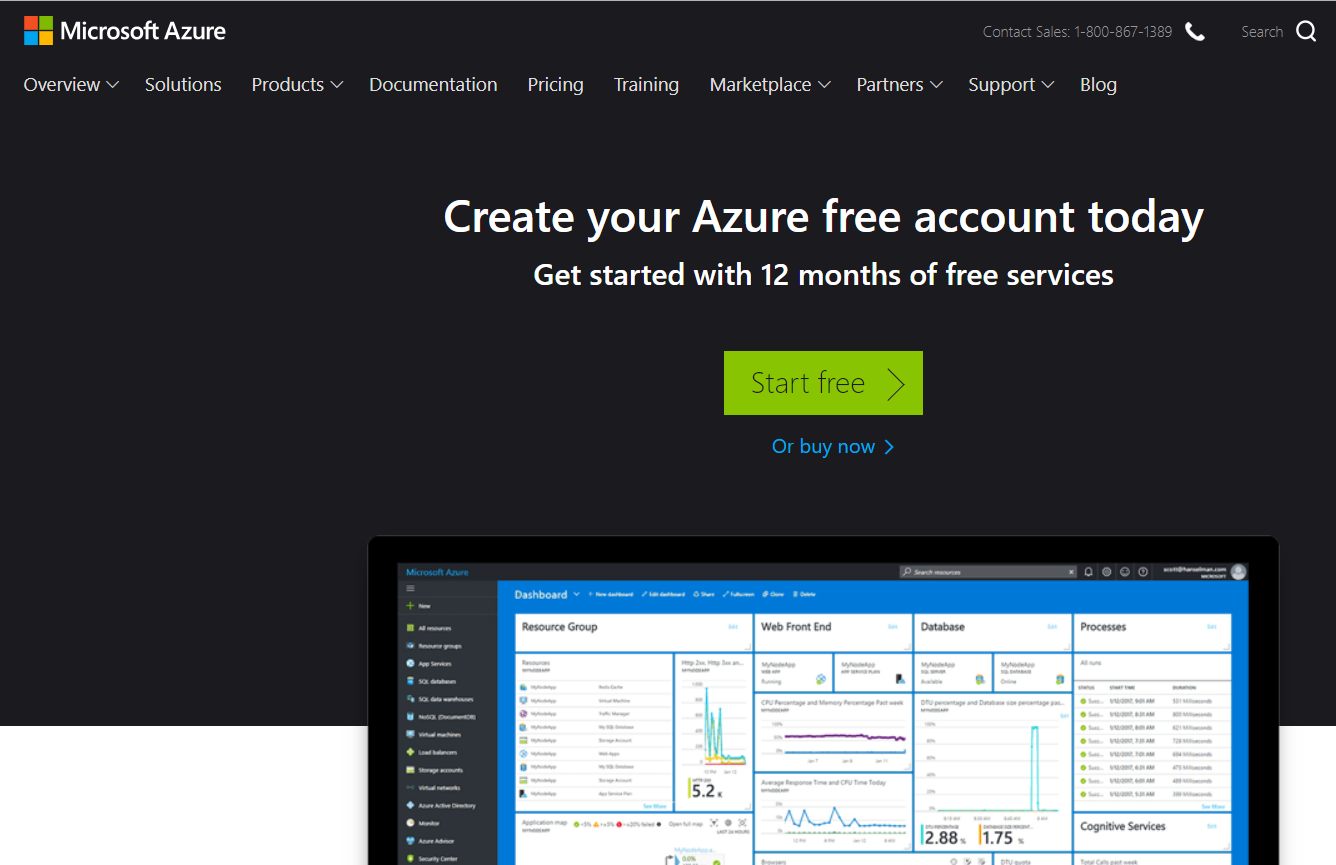Select Virtual networks icon in preview sidebar

[x=410, y=788]
